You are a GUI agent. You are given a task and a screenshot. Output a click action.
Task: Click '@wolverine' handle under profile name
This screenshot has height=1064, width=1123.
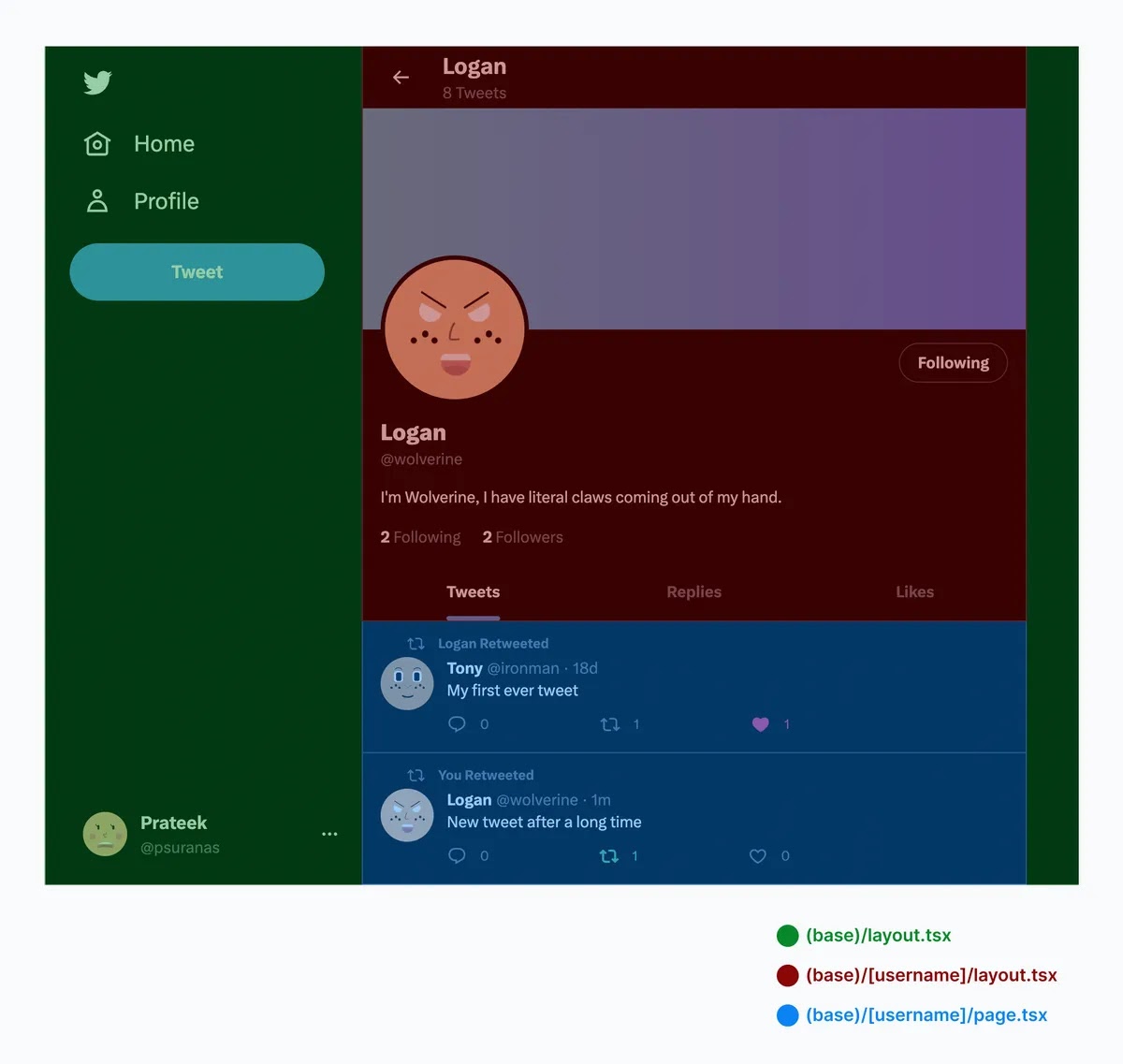[421, 459]
